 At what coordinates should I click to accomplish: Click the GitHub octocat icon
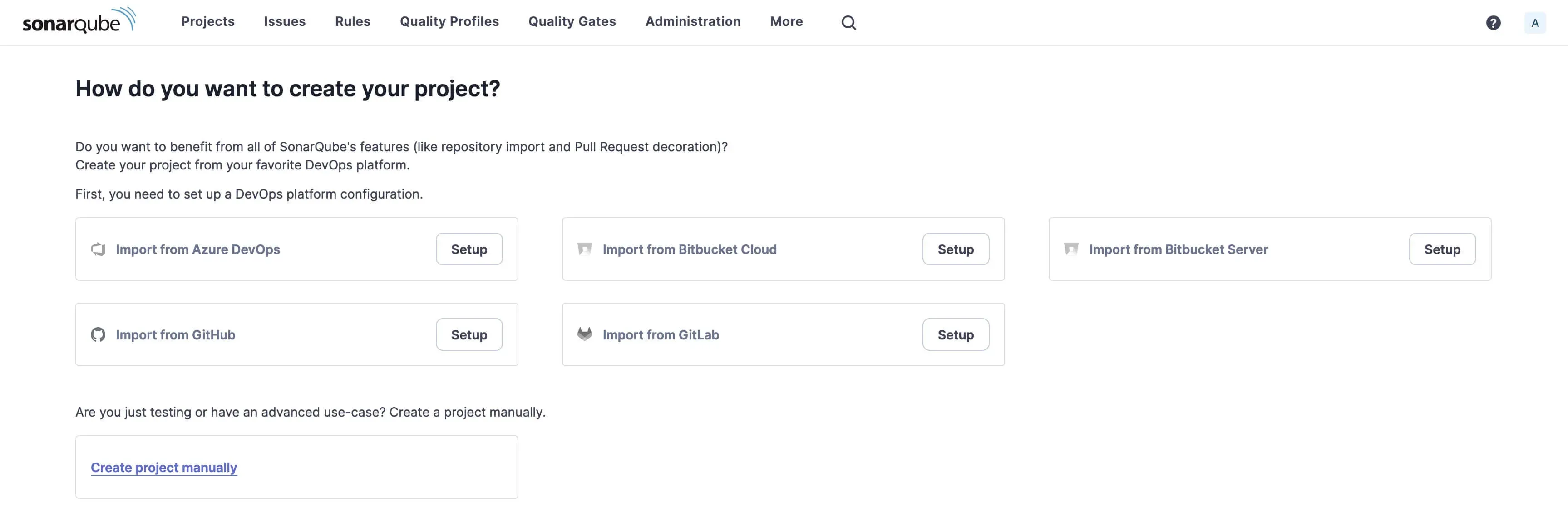click(x=98, y=334)
